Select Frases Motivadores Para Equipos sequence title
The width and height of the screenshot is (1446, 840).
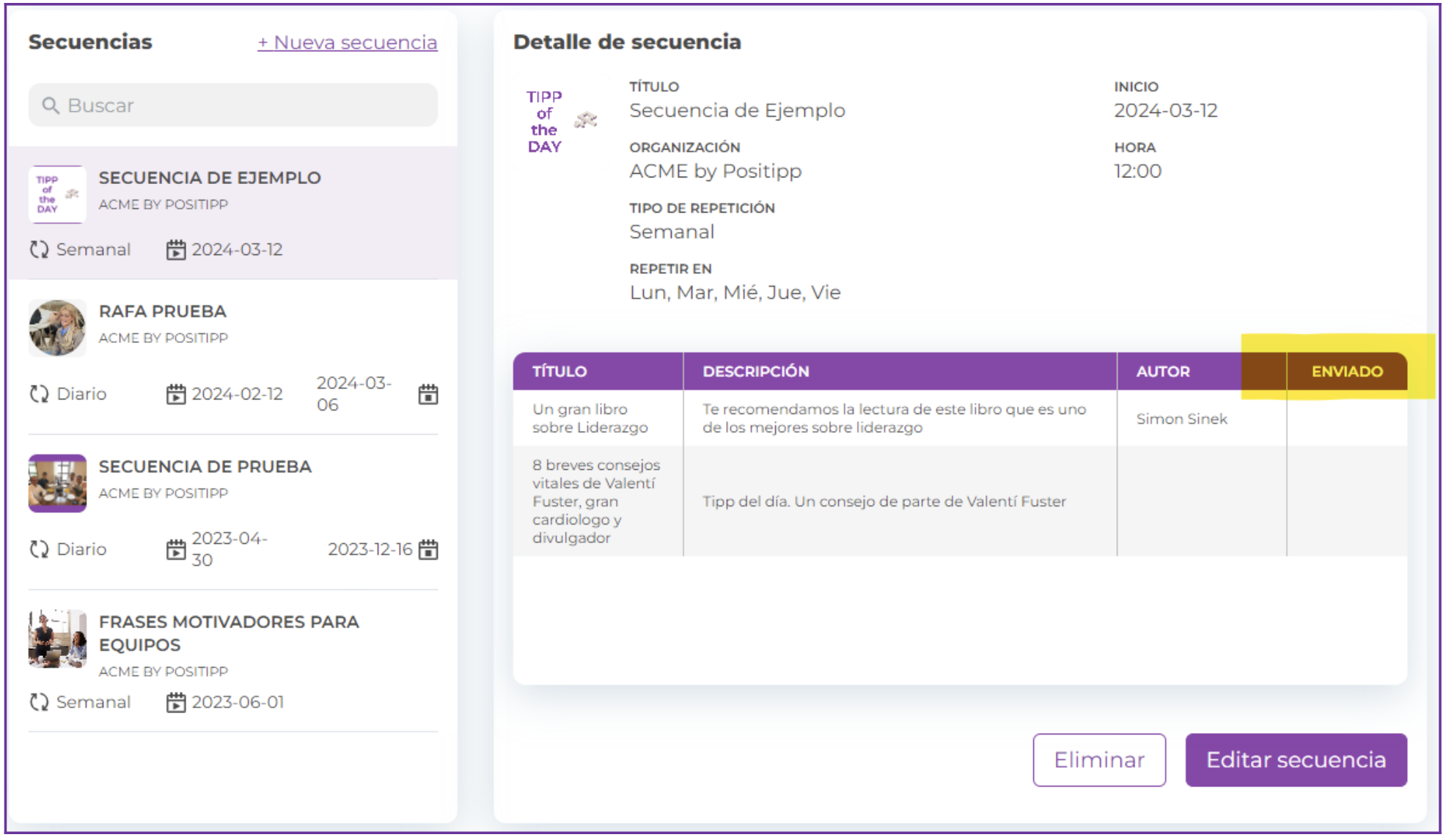pyautogui.click(x=229, y=633)
